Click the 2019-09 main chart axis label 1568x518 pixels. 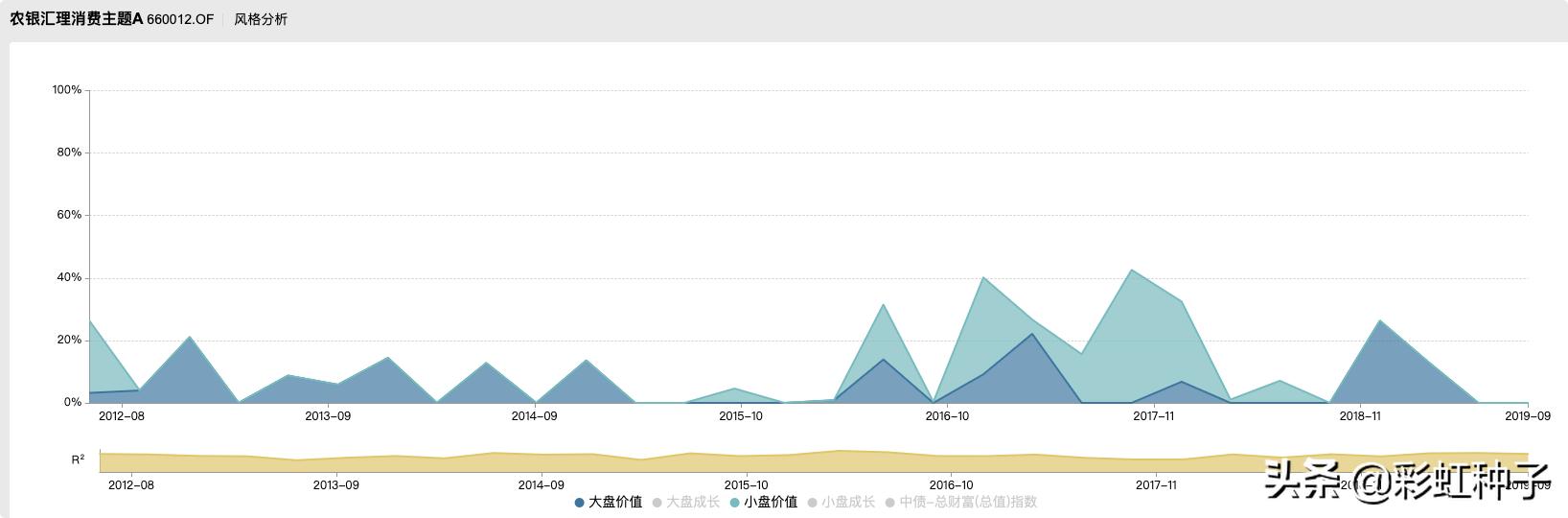tap(1528, 415)
